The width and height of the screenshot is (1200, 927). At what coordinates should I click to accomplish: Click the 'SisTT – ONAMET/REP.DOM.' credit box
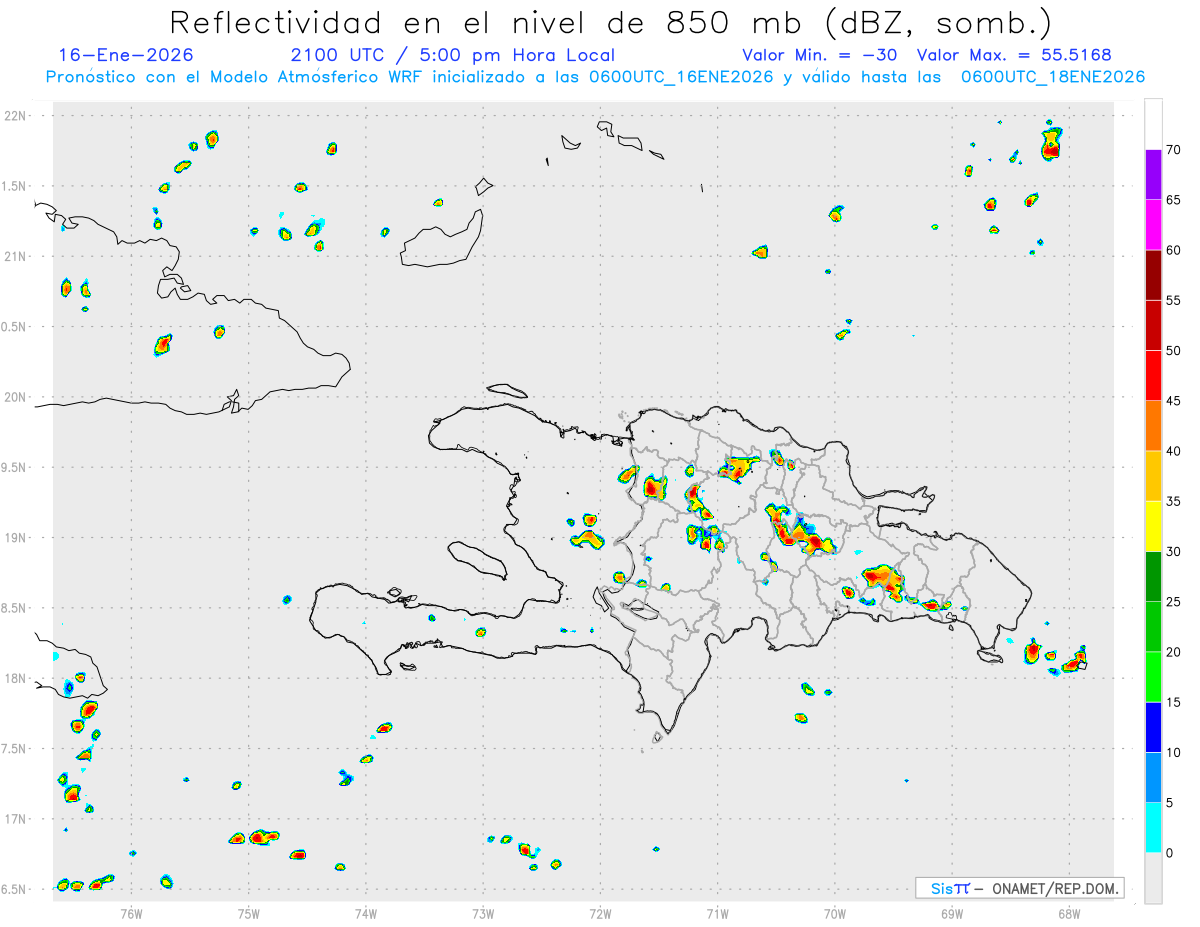tap(1019, 888)
